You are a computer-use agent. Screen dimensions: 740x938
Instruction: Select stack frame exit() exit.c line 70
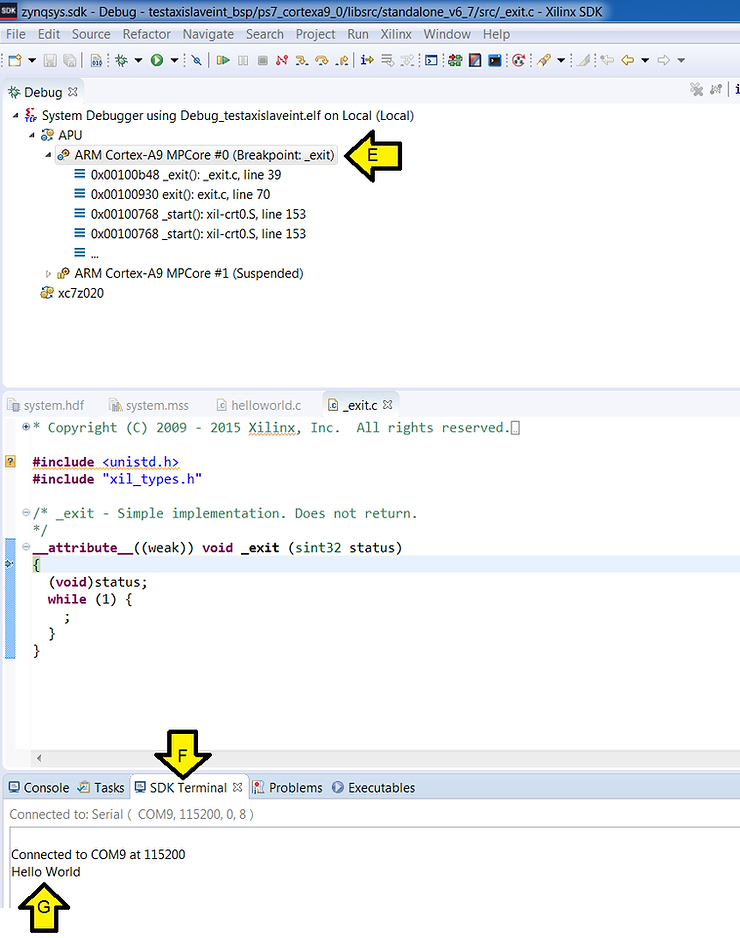pyautogui.click(x=180, y=195)
